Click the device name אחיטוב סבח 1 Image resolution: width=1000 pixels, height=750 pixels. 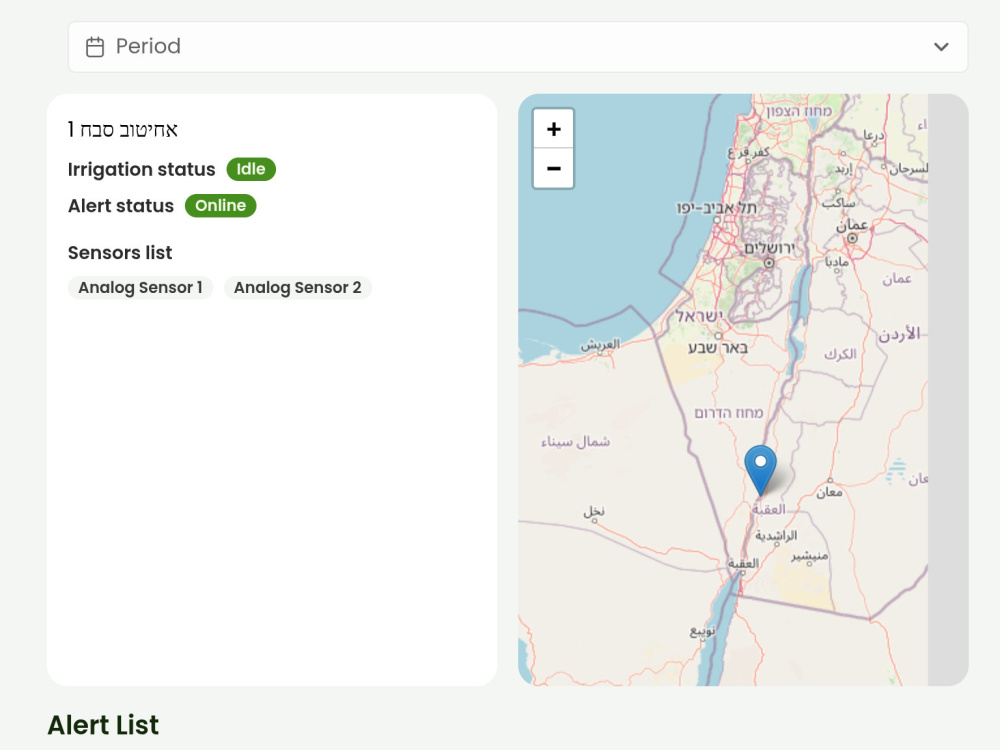point(122,130)
